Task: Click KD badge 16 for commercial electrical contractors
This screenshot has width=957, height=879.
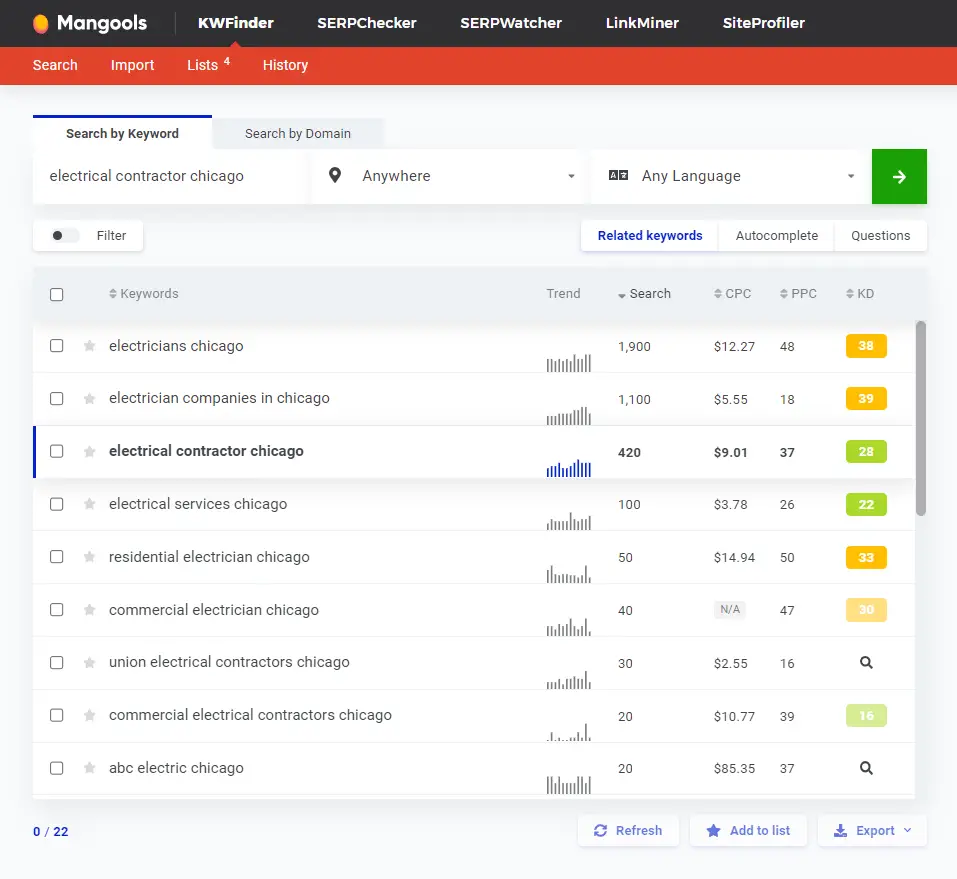Action: [866, 715]
